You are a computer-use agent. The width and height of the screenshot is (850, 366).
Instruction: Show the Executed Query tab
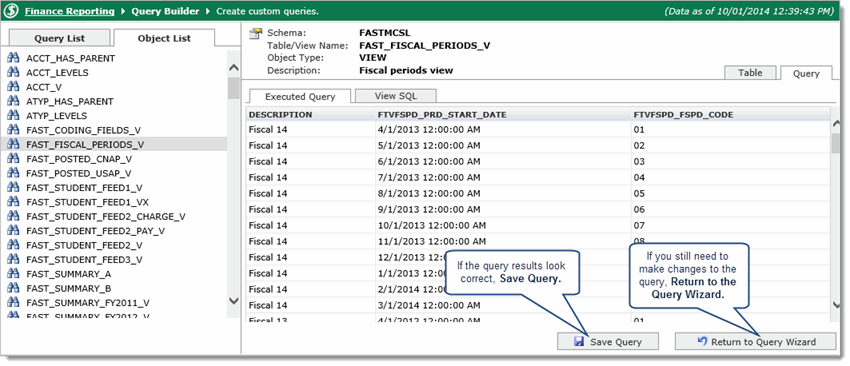pos(300,97)
